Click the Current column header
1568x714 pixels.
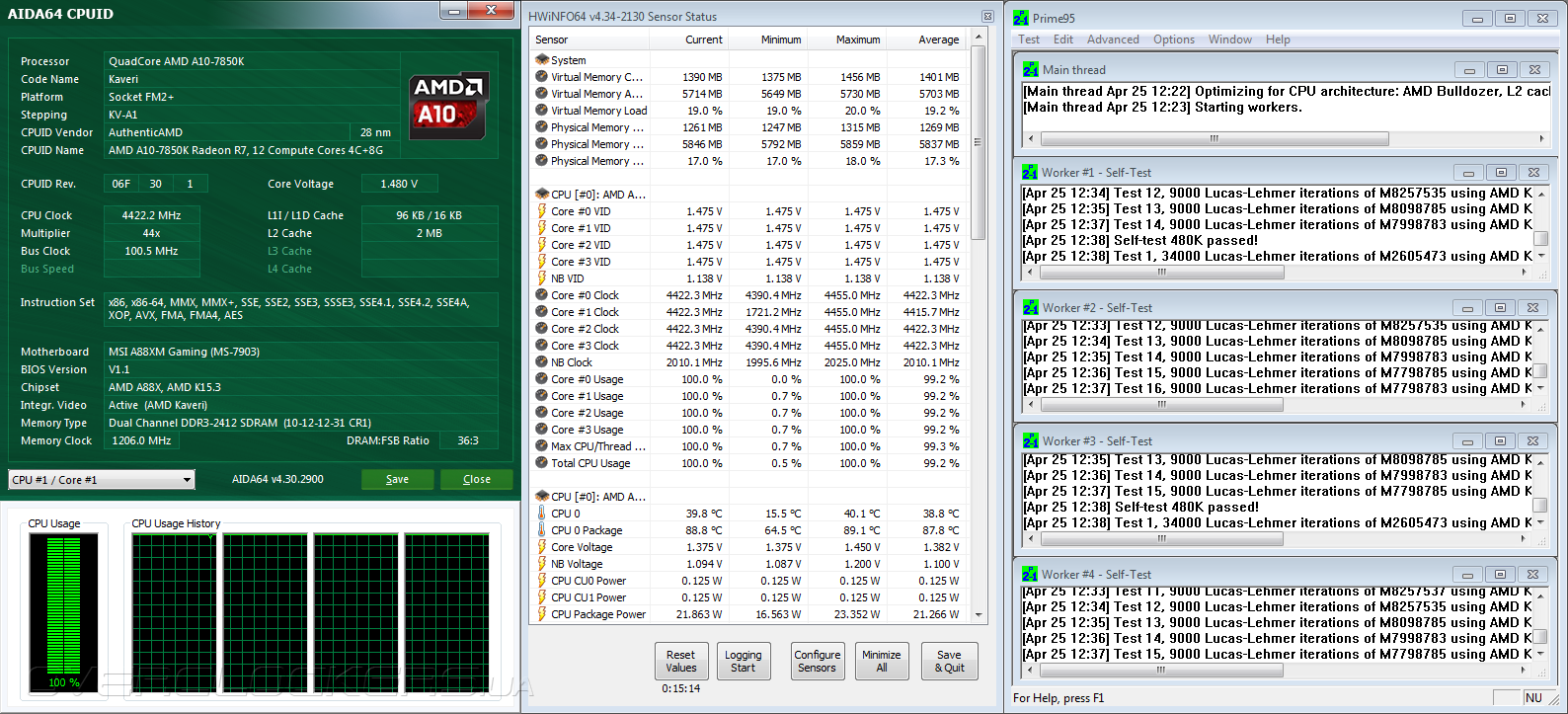689,40
